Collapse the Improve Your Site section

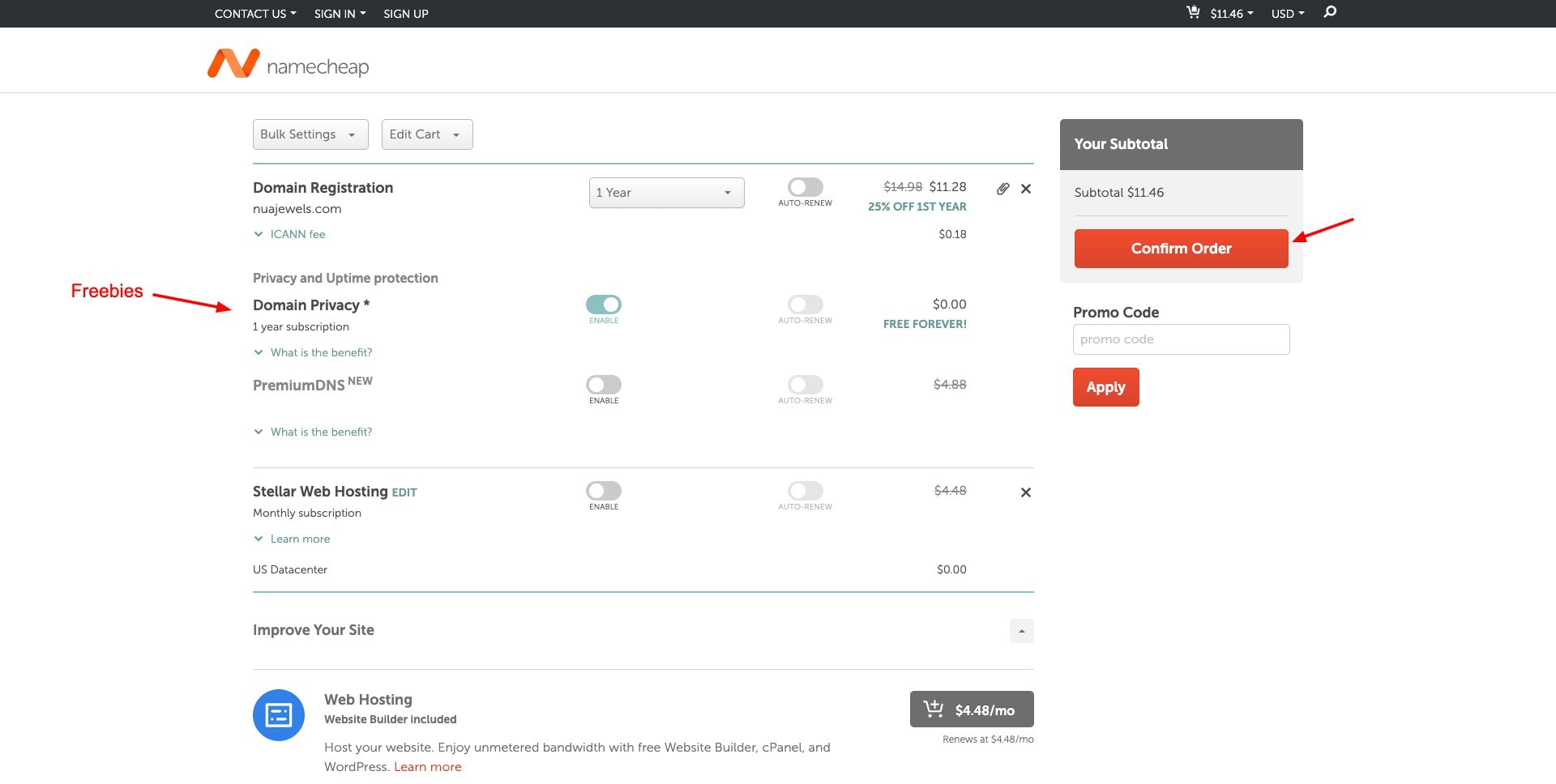pyautogui.click(x=1021, y=631)
